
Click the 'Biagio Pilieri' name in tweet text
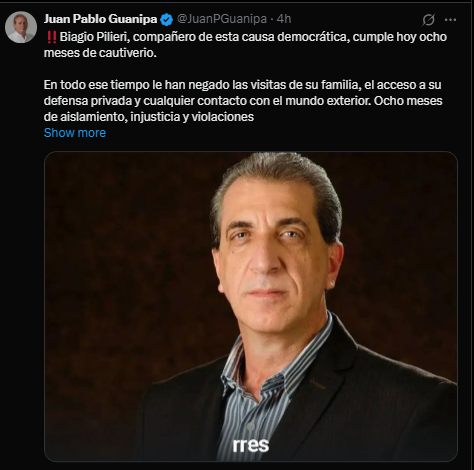coord(94,37)
